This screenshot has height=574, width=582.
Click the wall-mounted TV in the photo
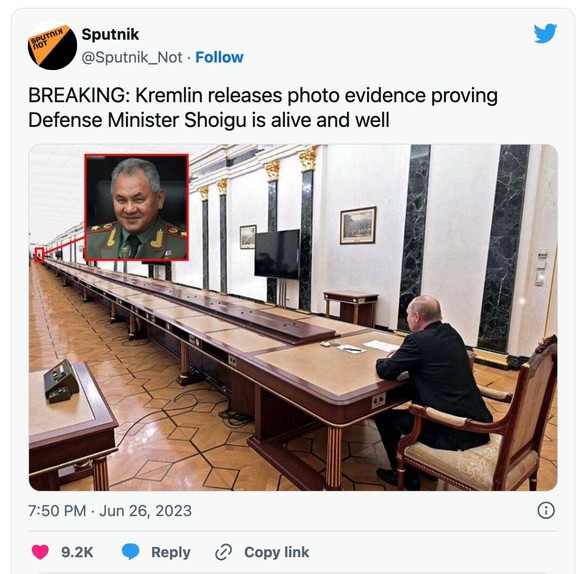[x=277, y=254]
